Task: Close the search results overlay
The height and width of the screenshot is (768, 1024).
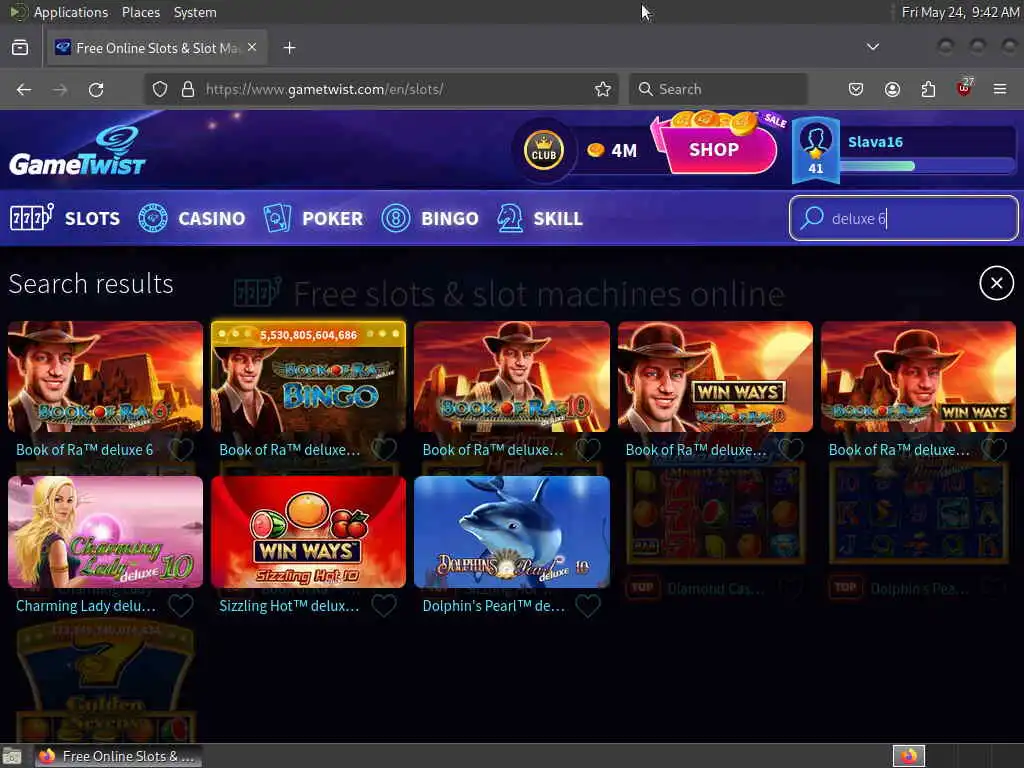Action: pyautogui.click(x=996, y=283)
